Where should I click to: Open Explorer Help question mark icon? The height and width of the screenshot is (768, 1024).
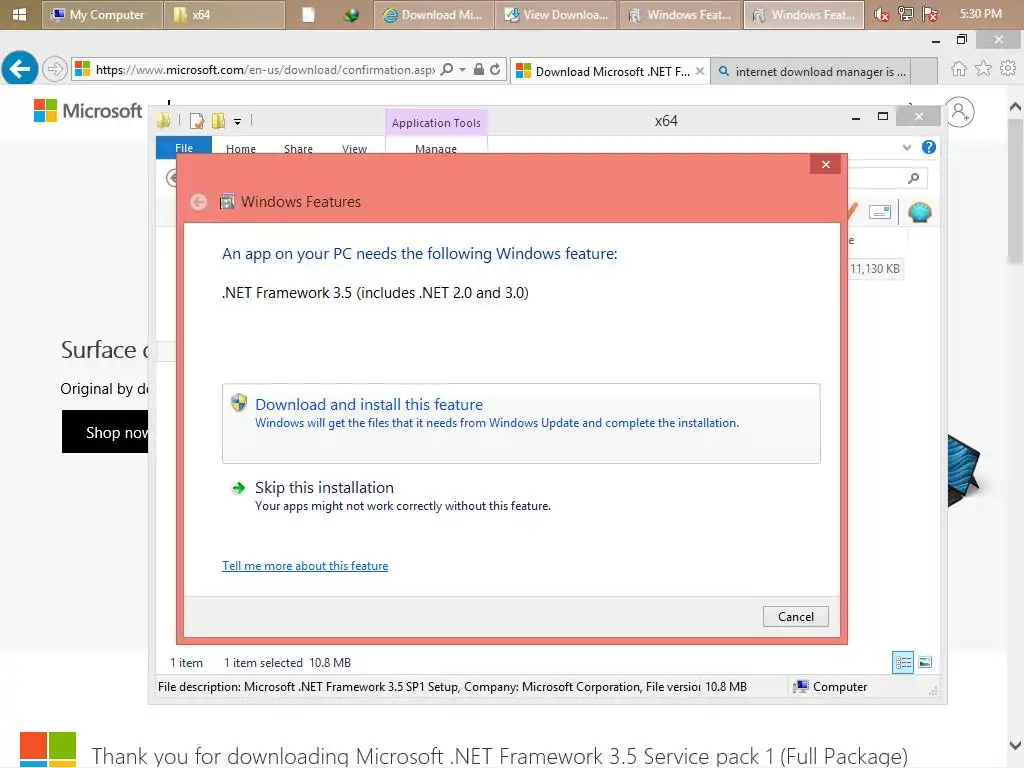[929, 148]
